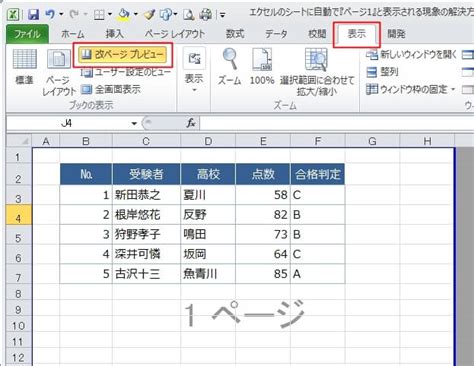Expand the 表示 show options dropdown
Screen dimensions: 474x366
click(194, 71)
